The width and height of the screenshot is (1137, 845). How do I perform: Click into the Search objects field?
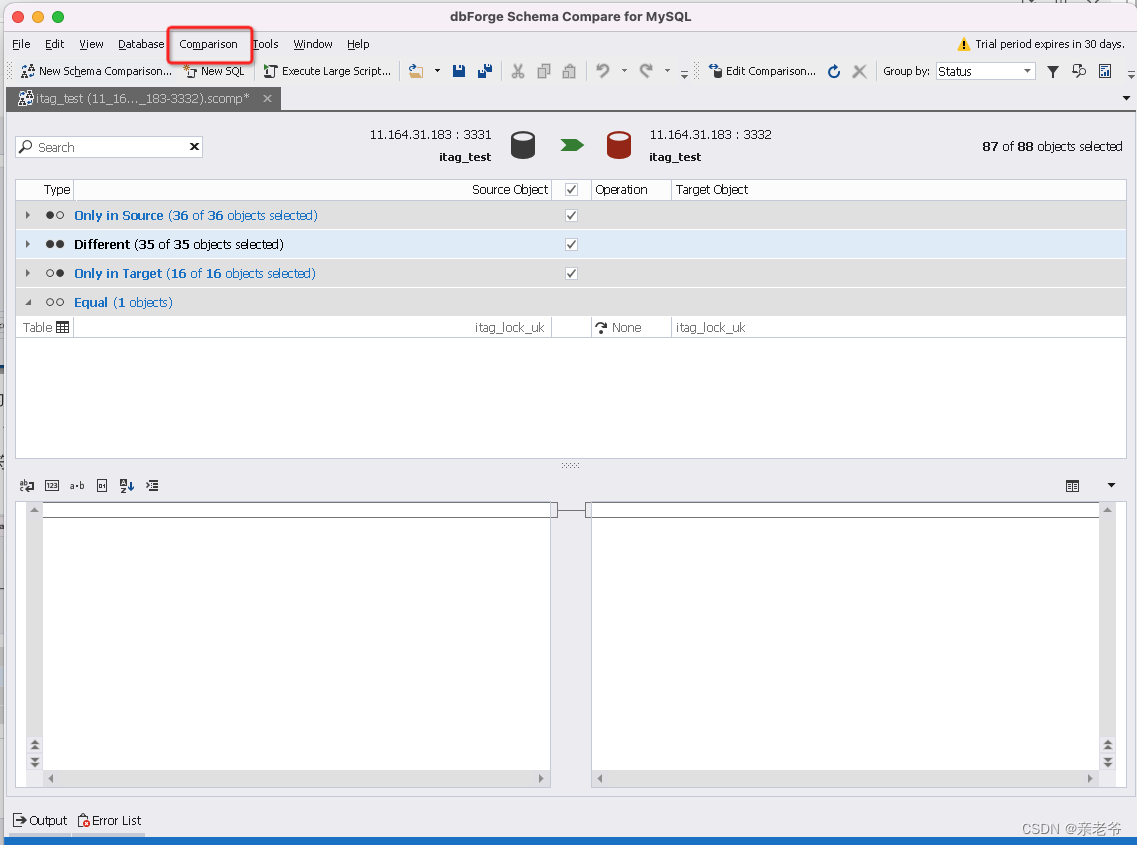click(110, 147)
